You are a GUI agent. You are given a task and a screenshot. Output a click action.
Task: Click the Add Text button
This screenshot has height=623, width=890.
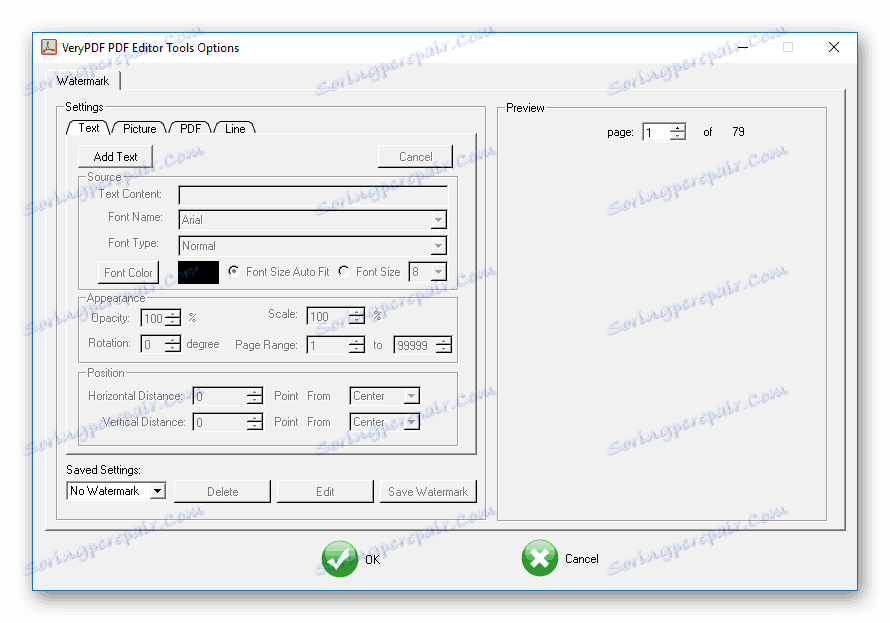click(x=115, y=157)
